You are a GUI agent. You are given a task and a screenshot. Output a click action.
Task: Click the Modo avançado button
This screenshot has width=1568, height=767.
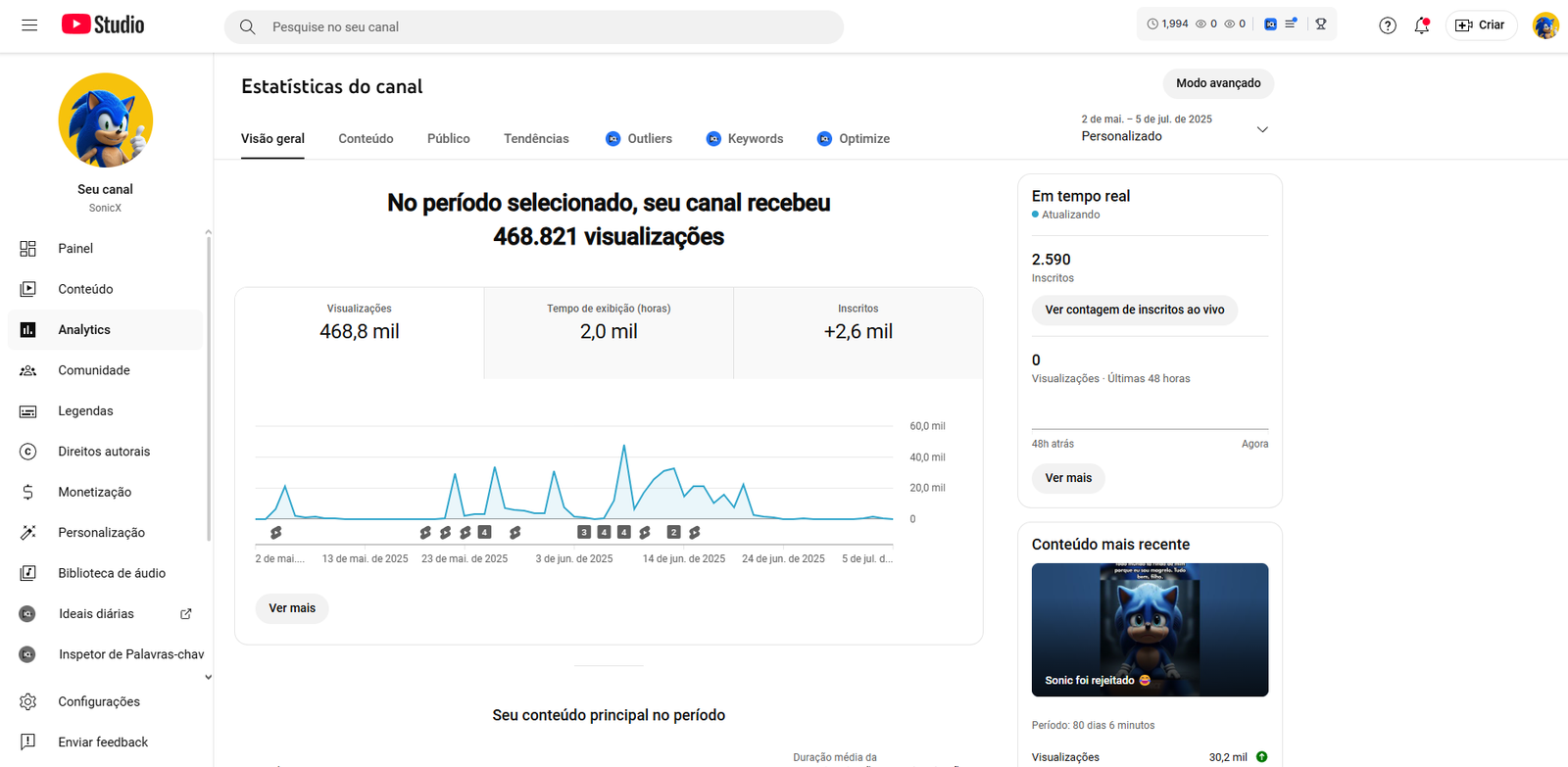coord(1217,83)
